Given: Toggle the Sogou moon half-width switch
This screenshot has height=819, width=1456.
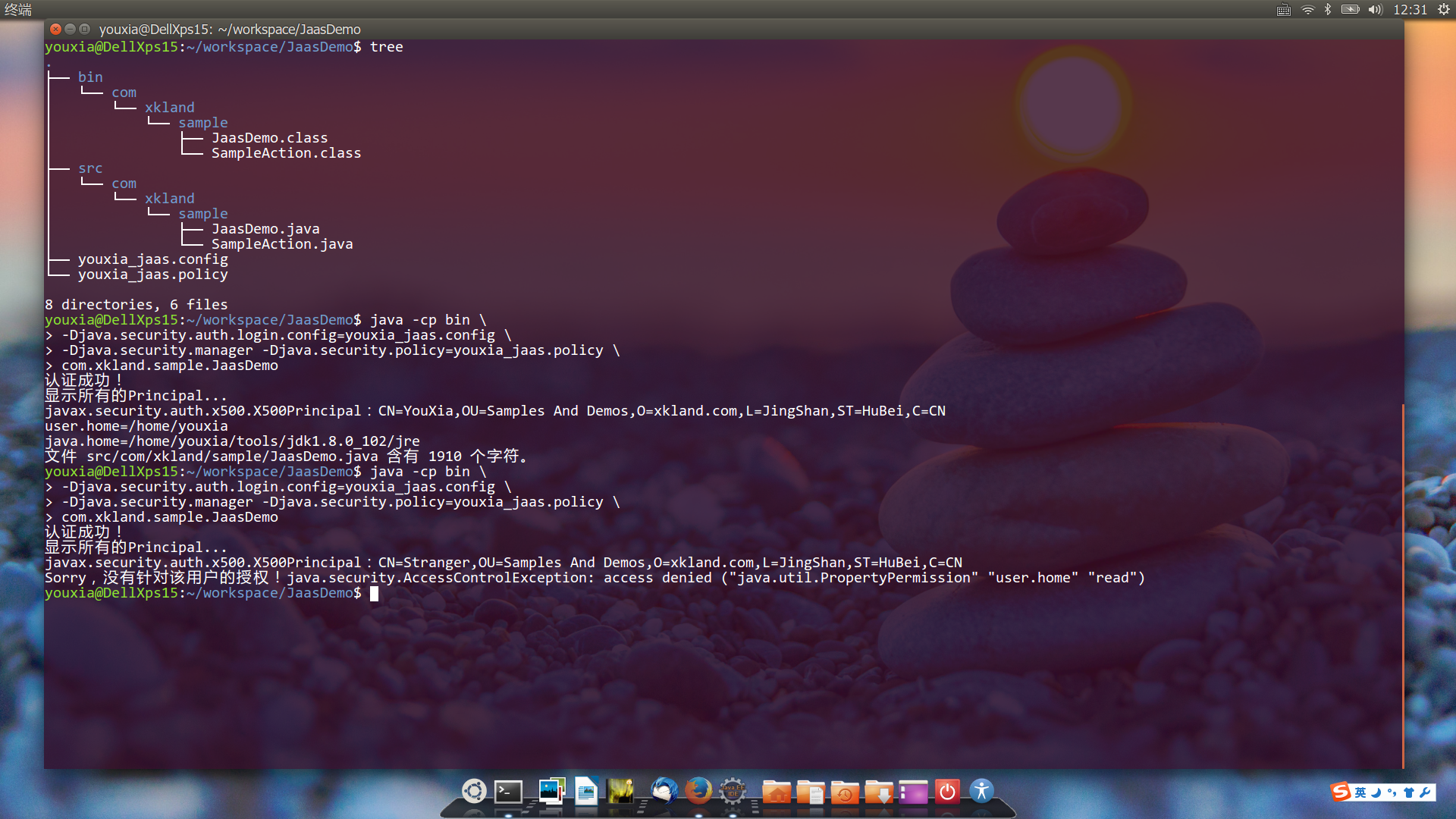Looking at the screenshot, I should pyautogui.click(x=1376, y=792).
